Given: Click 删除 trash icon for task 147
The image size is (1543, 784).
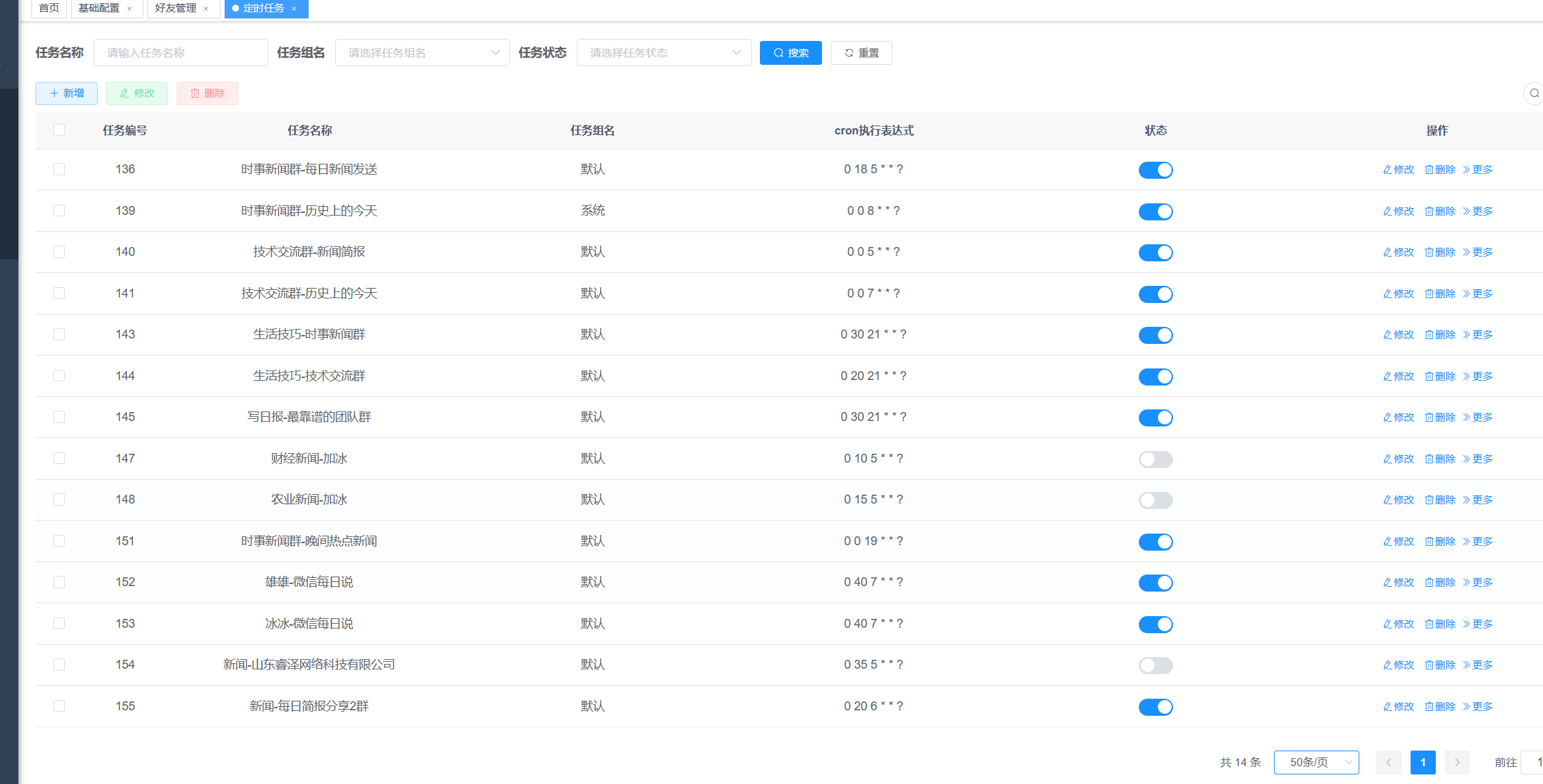Looking at the screenshot, I should (x=1440, y=459).
